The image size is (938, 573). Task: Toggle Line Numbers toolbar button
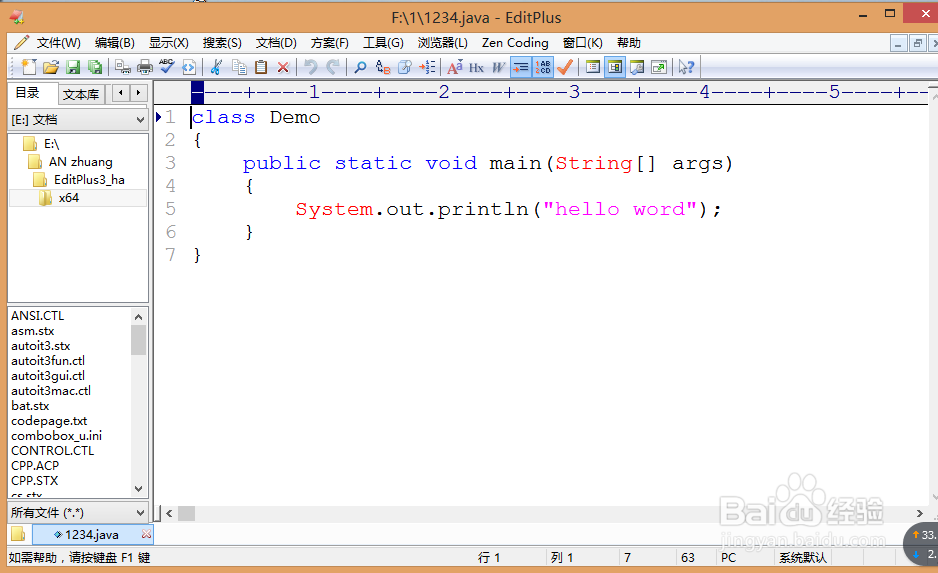tap(543, 67)
